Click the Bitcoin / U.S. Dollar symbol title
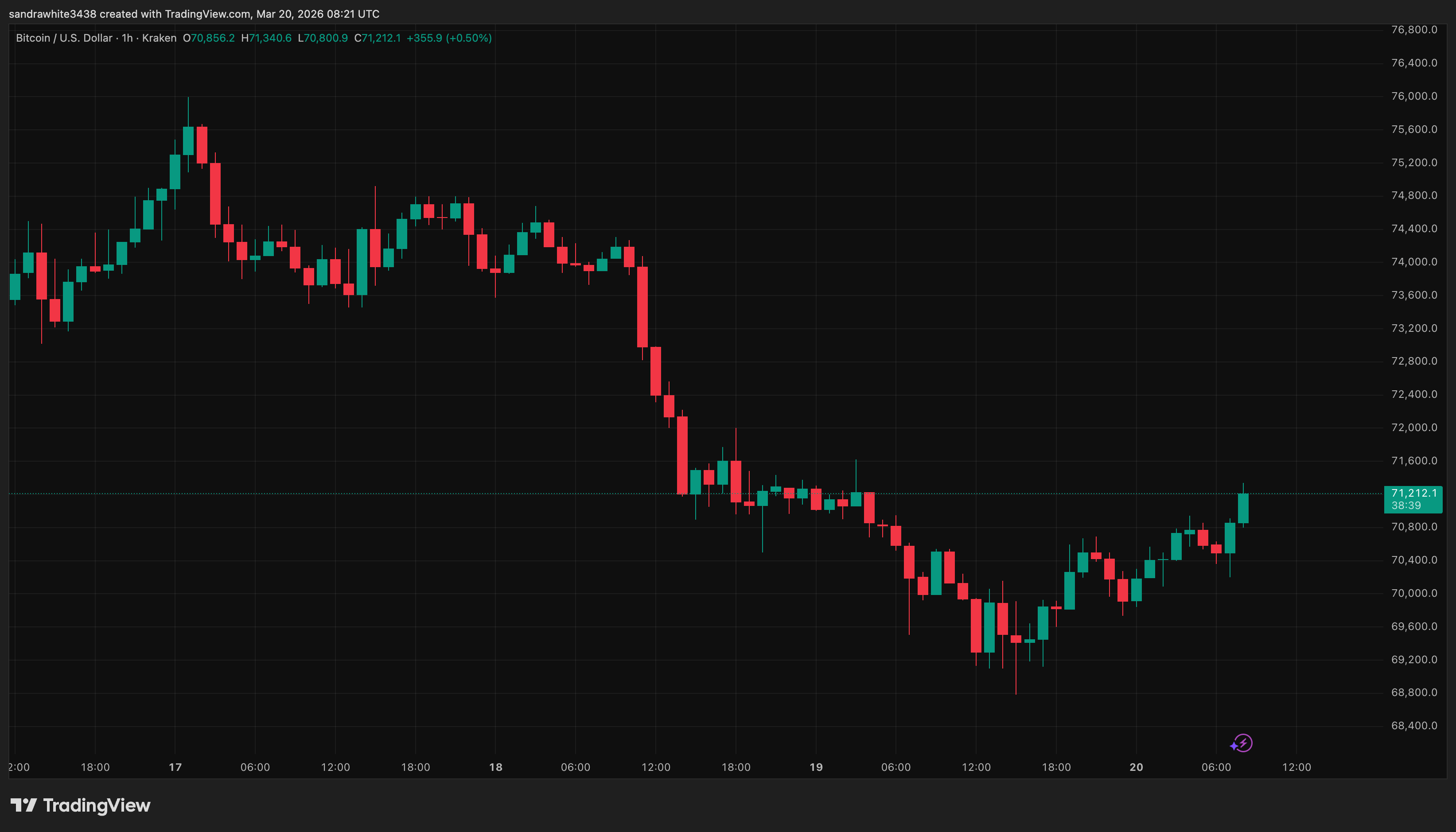The image size is (1456, 832). (64, 38)
